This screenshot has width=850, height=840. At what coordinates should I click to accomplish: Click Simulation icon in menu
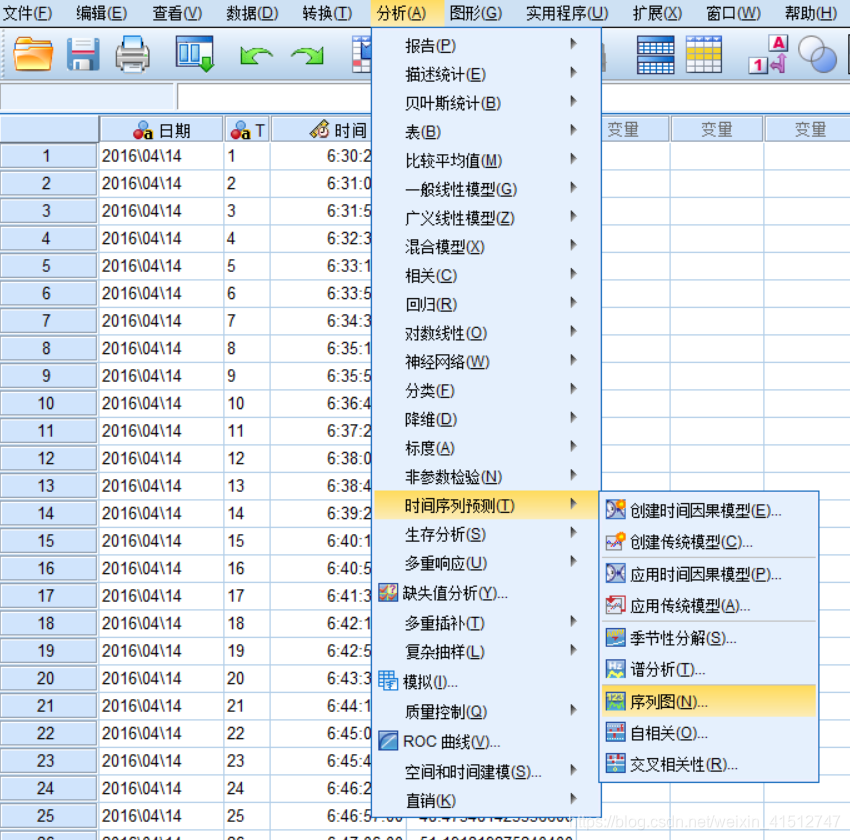click(388, 681)
